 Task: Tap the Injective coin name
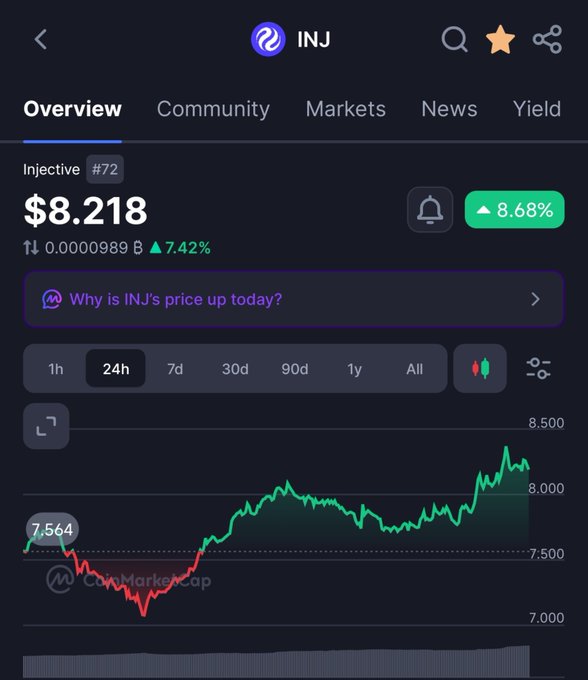[52, 169]
